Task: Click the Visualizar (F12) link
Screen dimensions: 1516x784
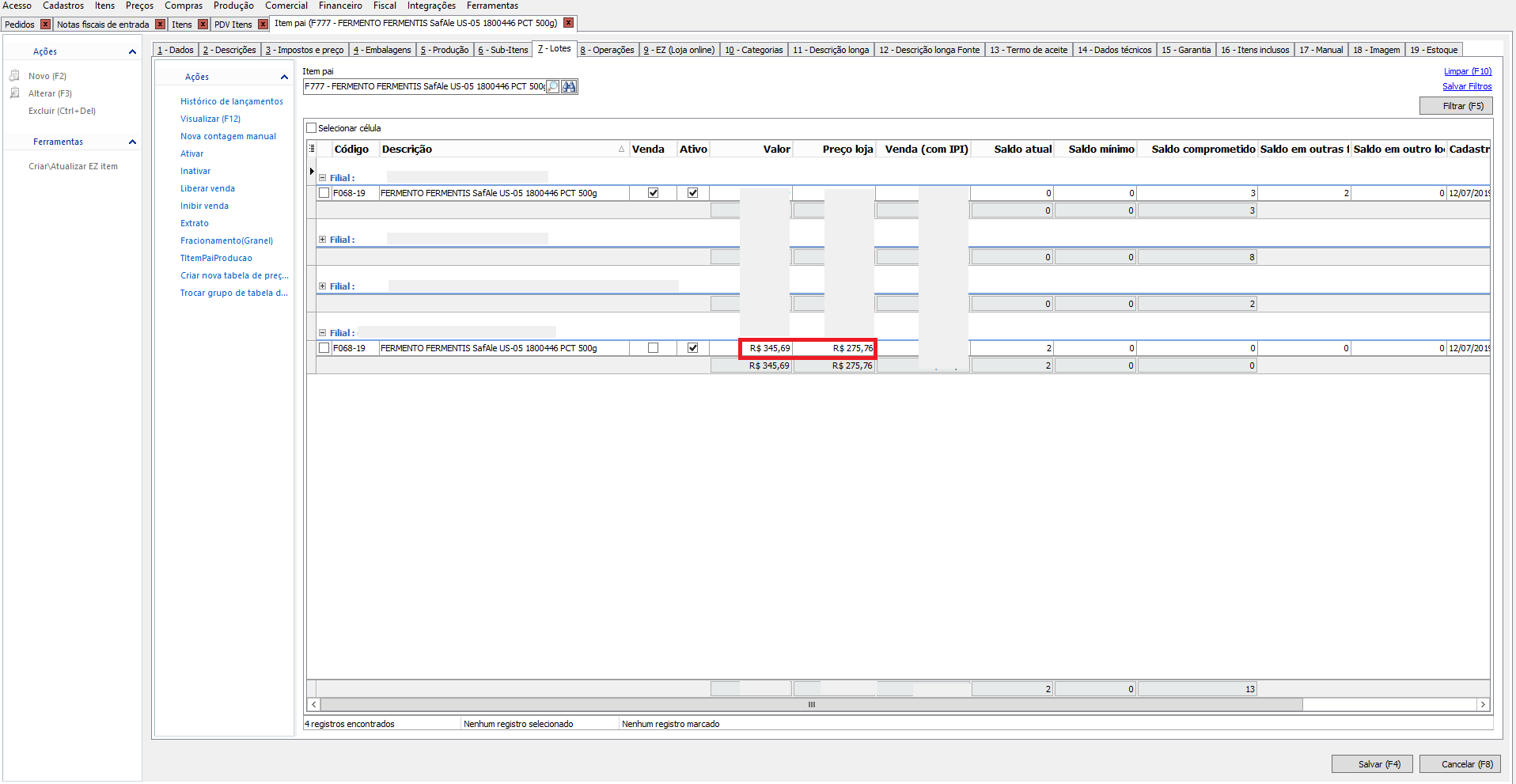Action: pyautogui.click(x=210, y=119)
